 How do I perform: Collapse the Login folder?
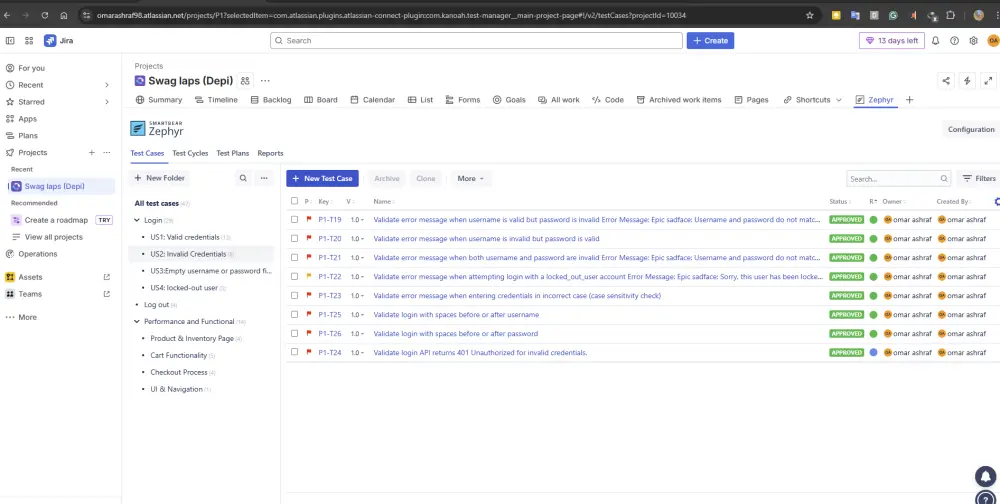point(136,220)
